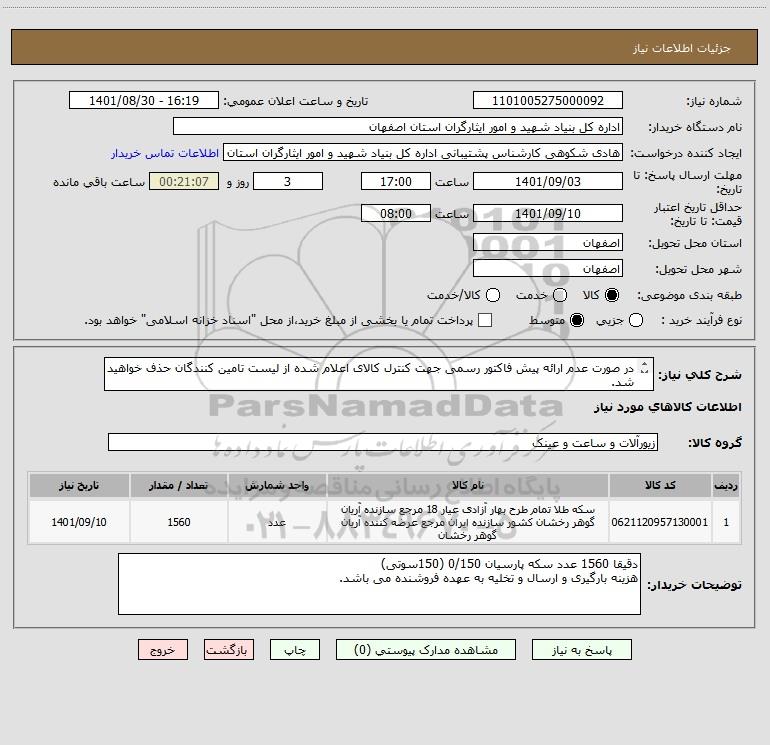
Task: Click the price validity date 1401/09/10 field
Action: (x=548, y=213)
